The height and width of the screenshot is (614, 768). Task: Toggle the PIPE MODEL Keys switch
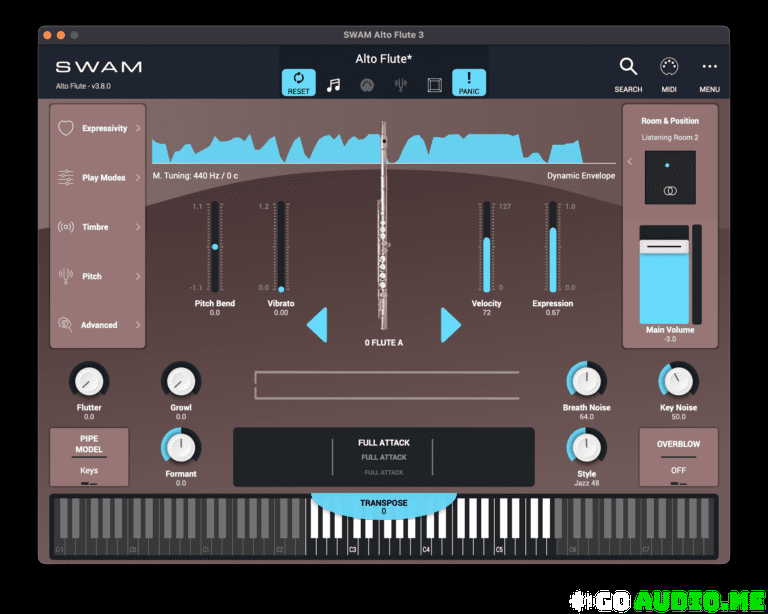[89, 457]
